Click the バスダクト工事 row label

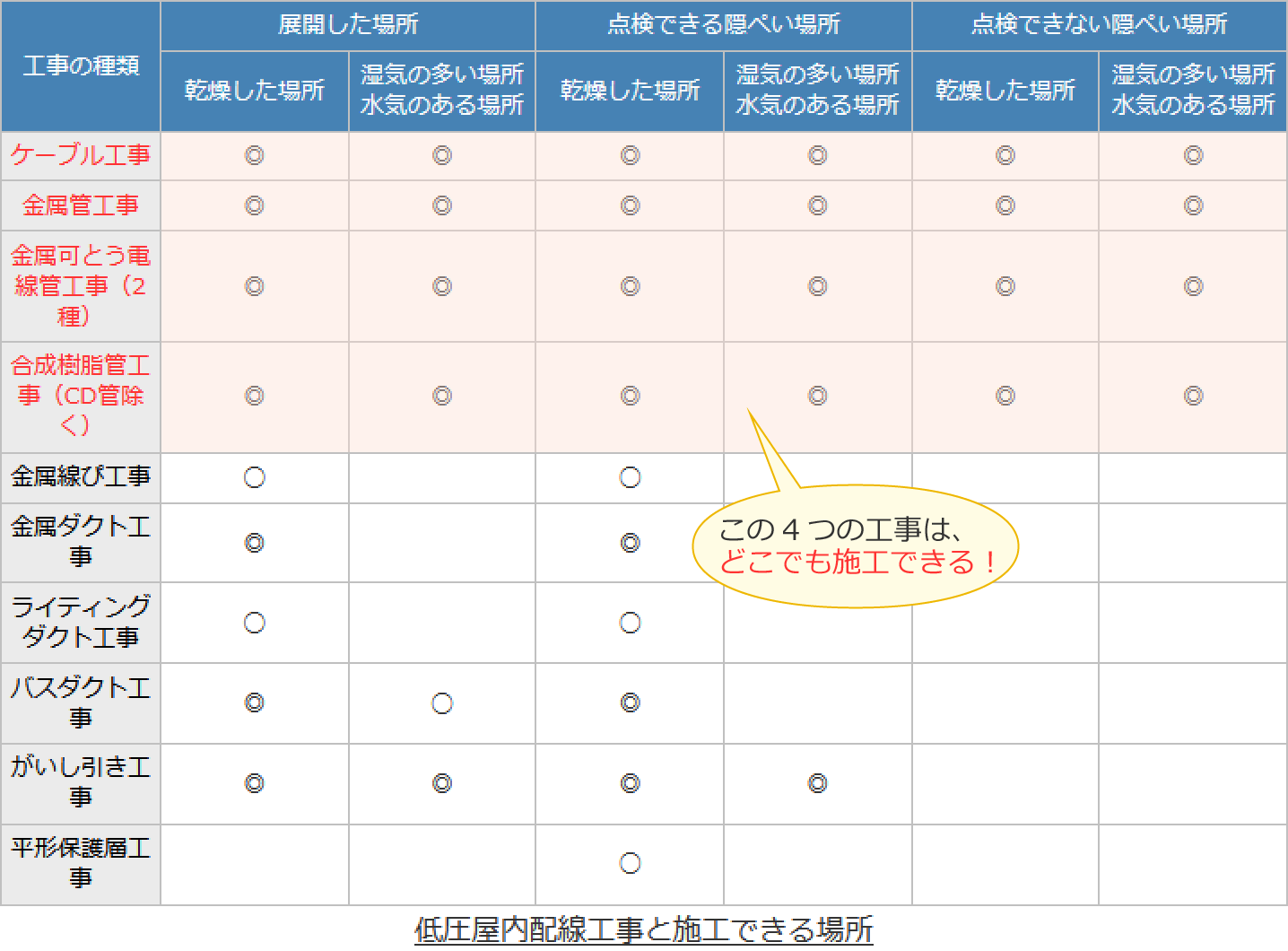tap(81, 702)
